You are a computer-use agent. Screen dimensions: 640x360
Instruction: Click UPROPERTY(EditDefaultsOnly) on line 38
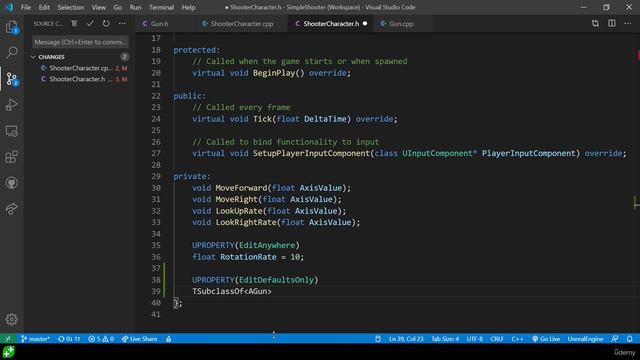click(x=255, y=280)
